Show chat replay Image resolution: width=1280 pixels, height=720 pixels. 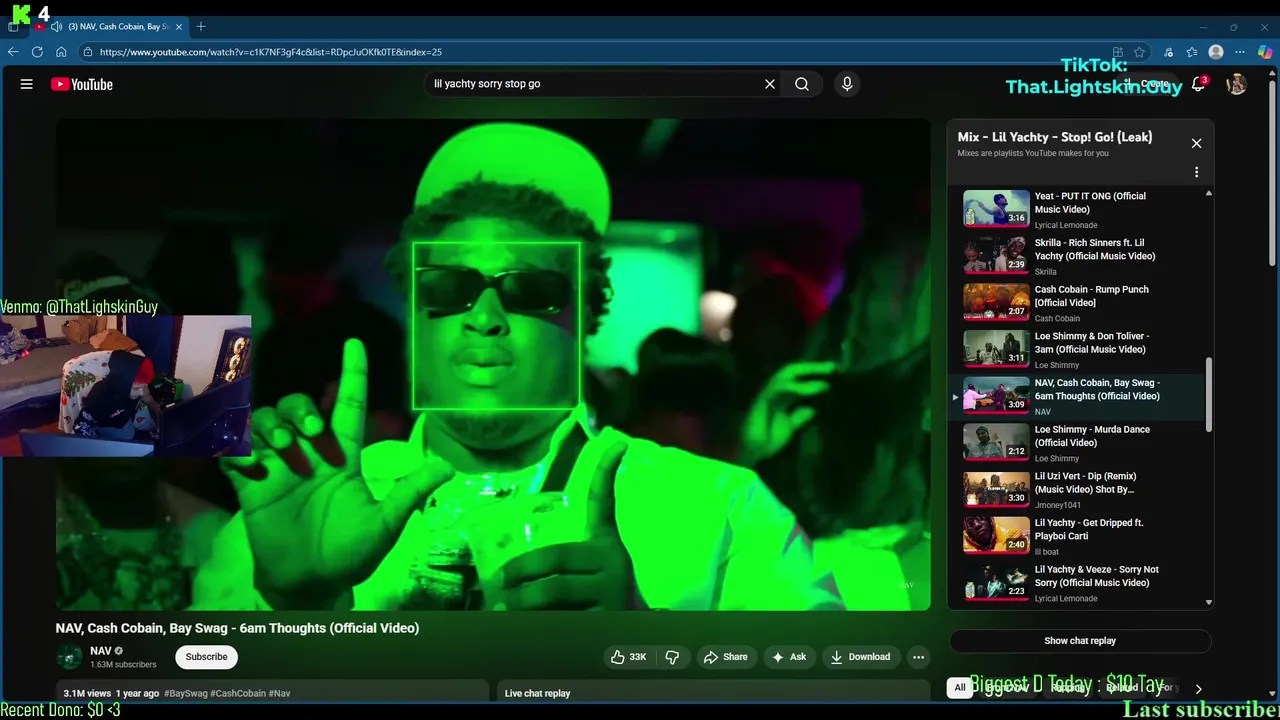(1080, 641)
